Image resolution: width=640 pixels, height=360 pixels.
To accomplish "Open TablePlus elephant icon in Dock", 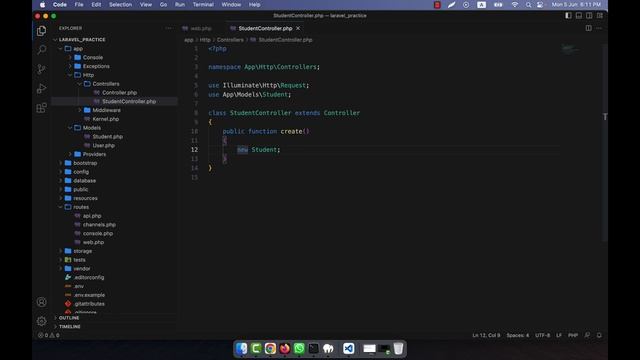I will pyautogui.click(x=328, y=349).
